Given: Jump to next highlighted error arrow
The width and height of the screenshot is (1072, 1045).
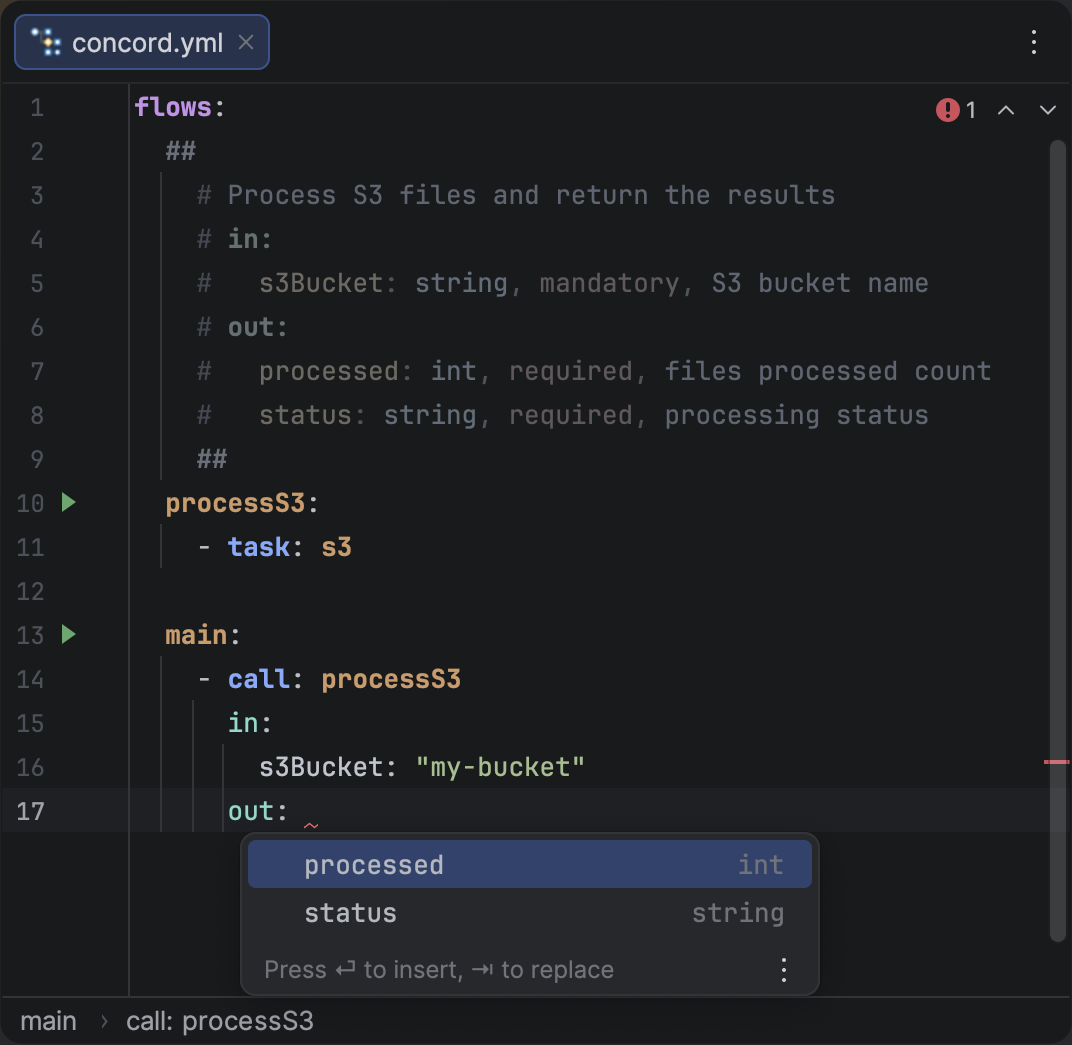Looking at the screenshot, I should [x=1047, y=110].
